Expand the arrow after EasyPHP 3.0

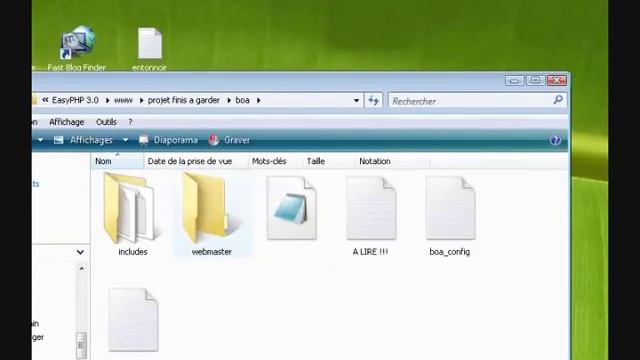click(x=107, y=100)
